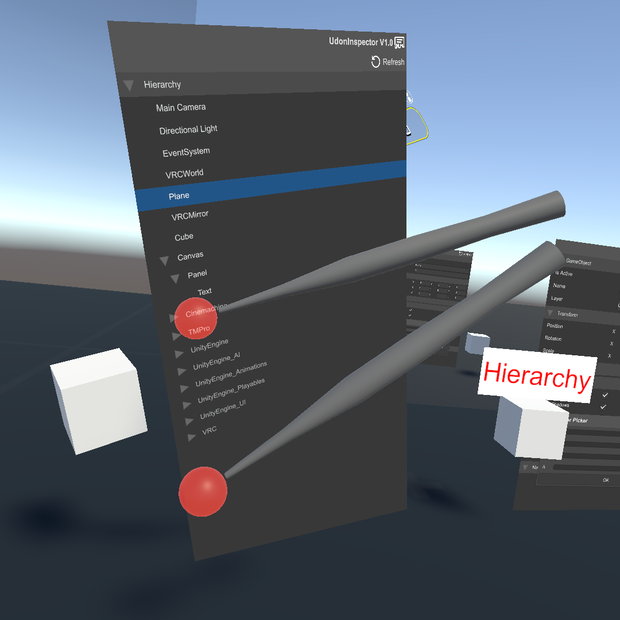620x620 pixels.
Task: Toggle the checked box beside the Shadows row
Action: [x=603, y=406]
